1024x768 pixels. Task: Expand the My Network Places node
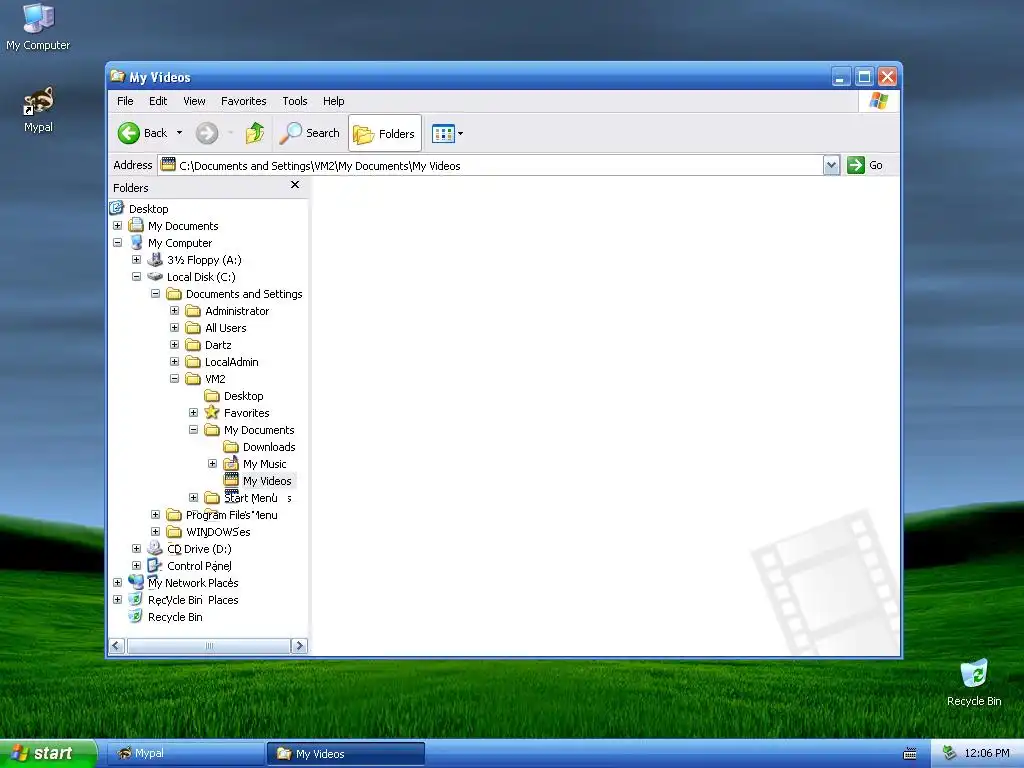click(118, 582)
